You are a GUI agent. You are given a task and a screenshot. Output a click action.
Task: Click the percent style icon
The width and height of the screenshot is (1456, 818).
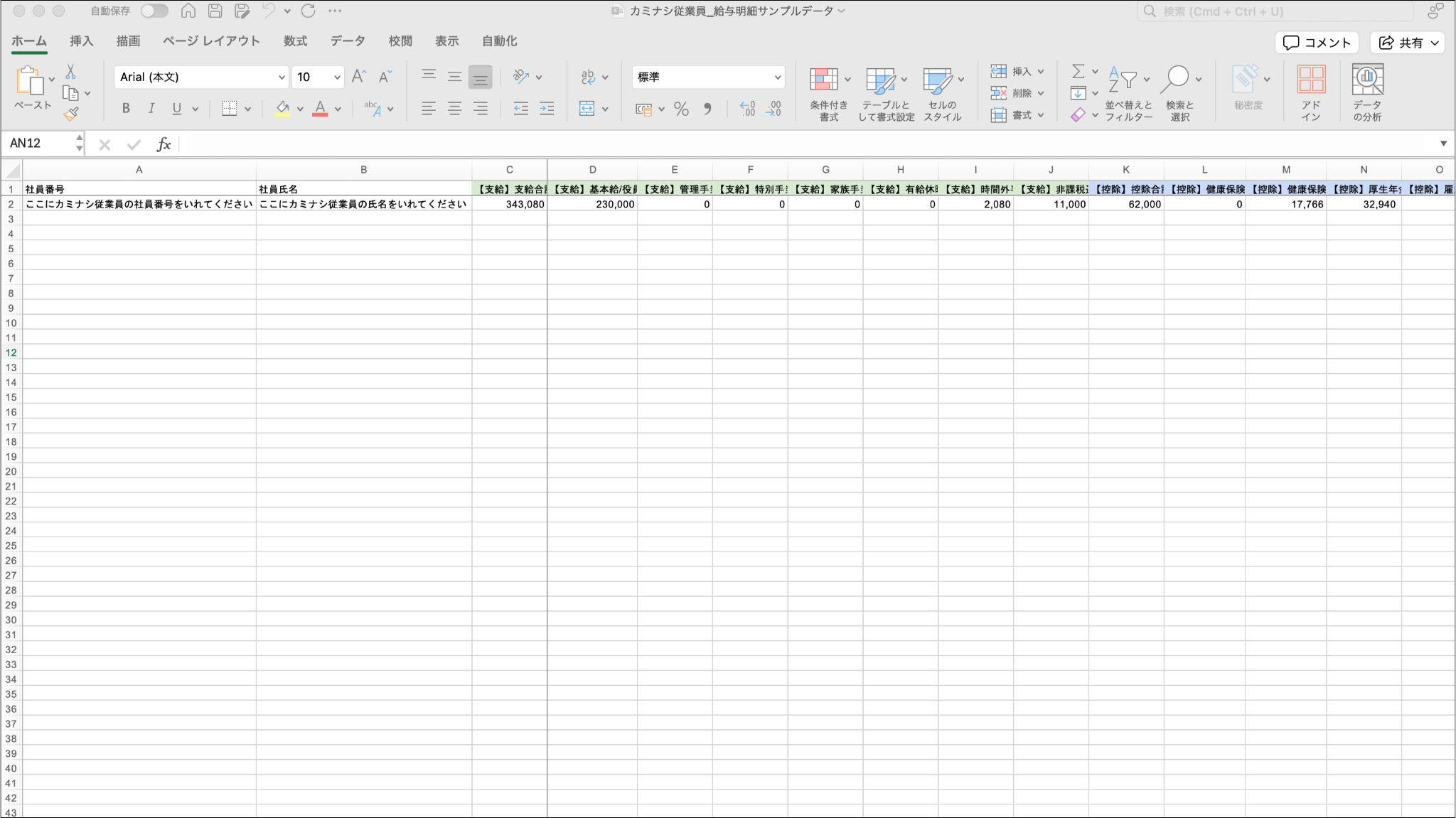681,109
